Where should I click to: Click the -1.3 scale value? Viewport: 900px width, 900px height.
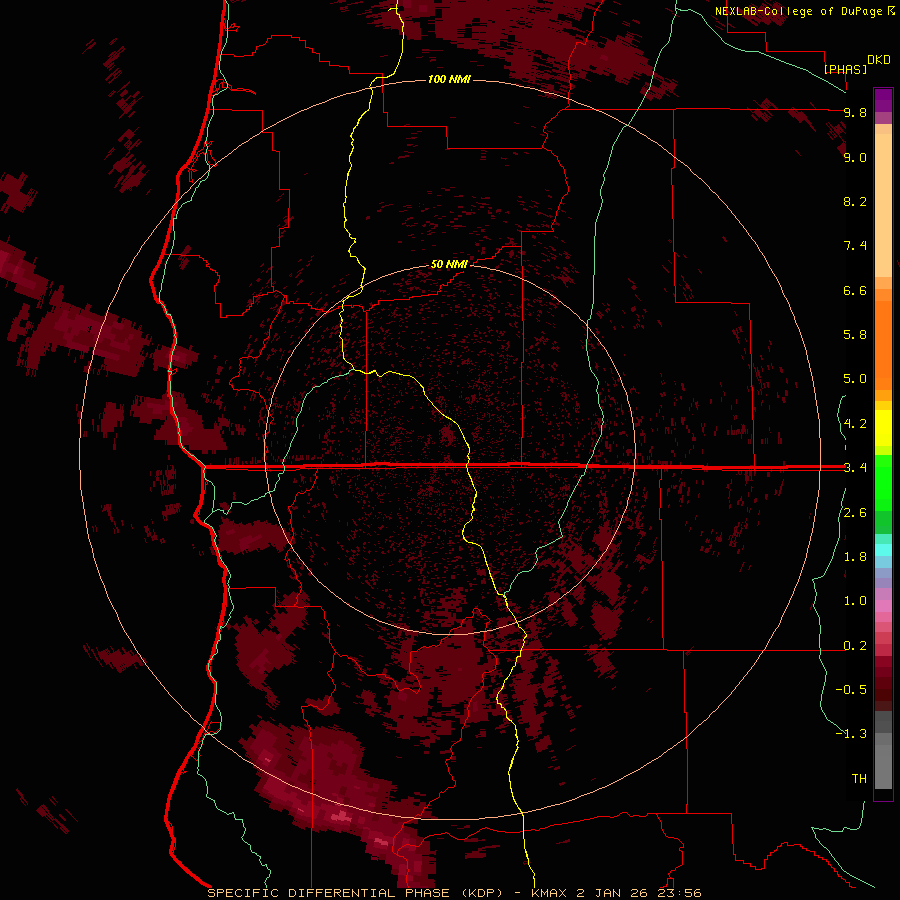[851, 734]
